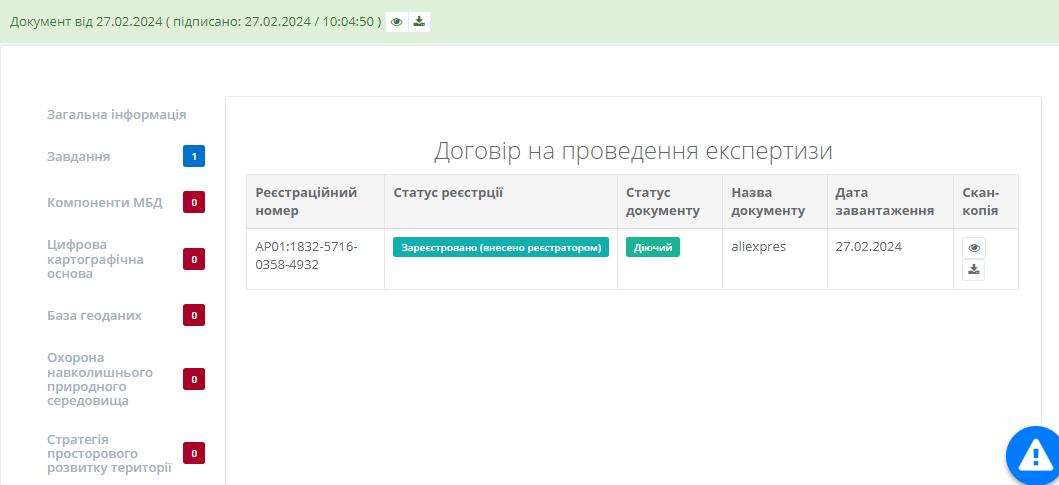Click the blue warning alert button
The width and height of the screenshot is (1059, 485).
pyautogui.click(x=1034, y=457)
